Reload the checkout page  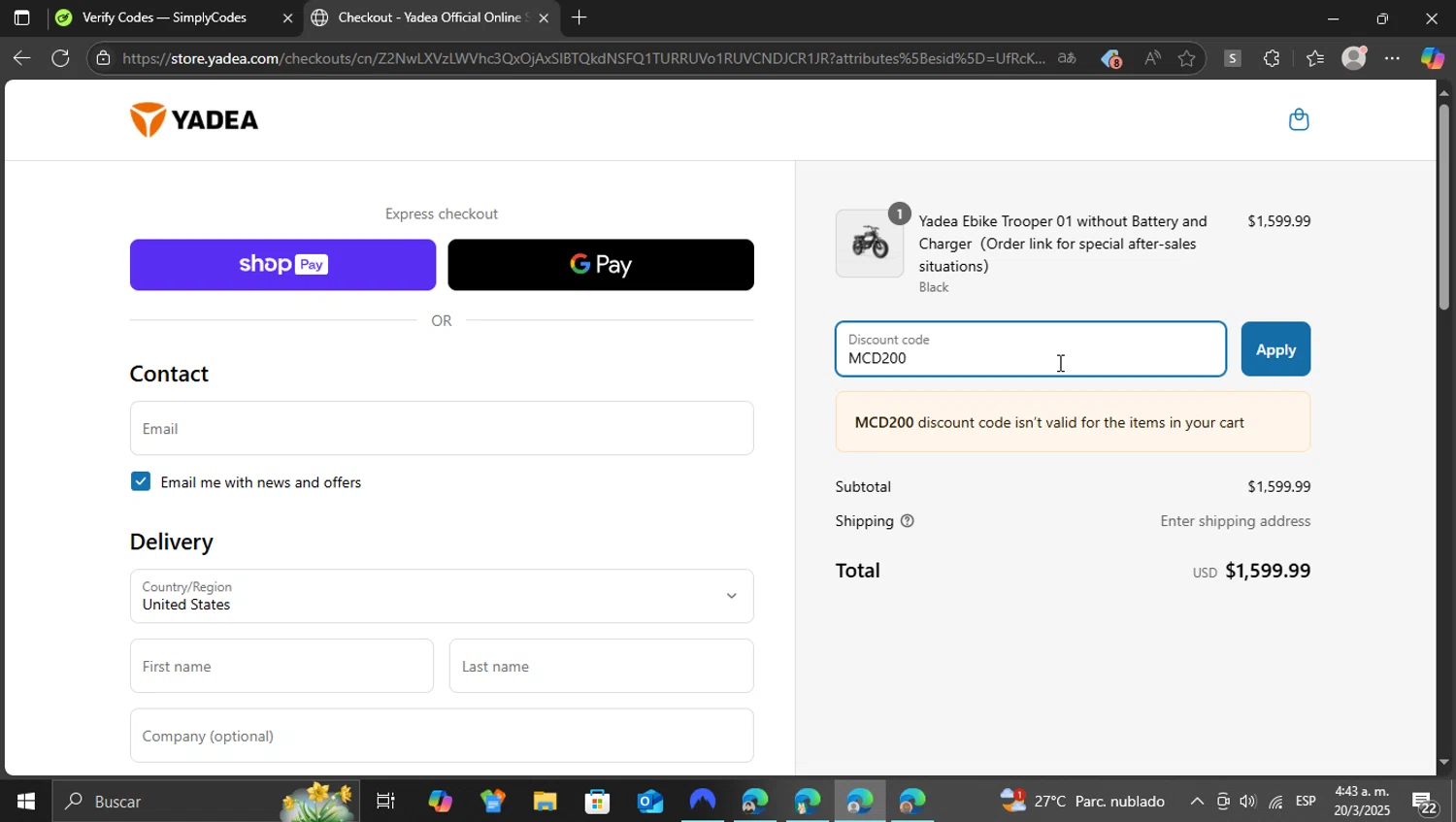[x=60, y=58]
